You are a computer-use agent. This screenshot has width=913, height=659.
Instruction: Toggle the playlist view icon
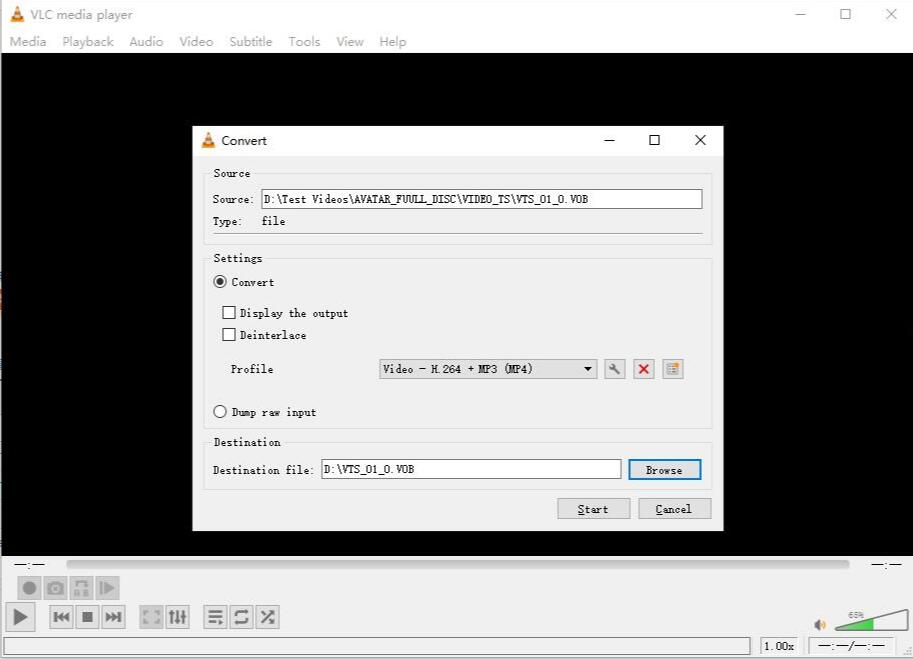coord(215,617)
